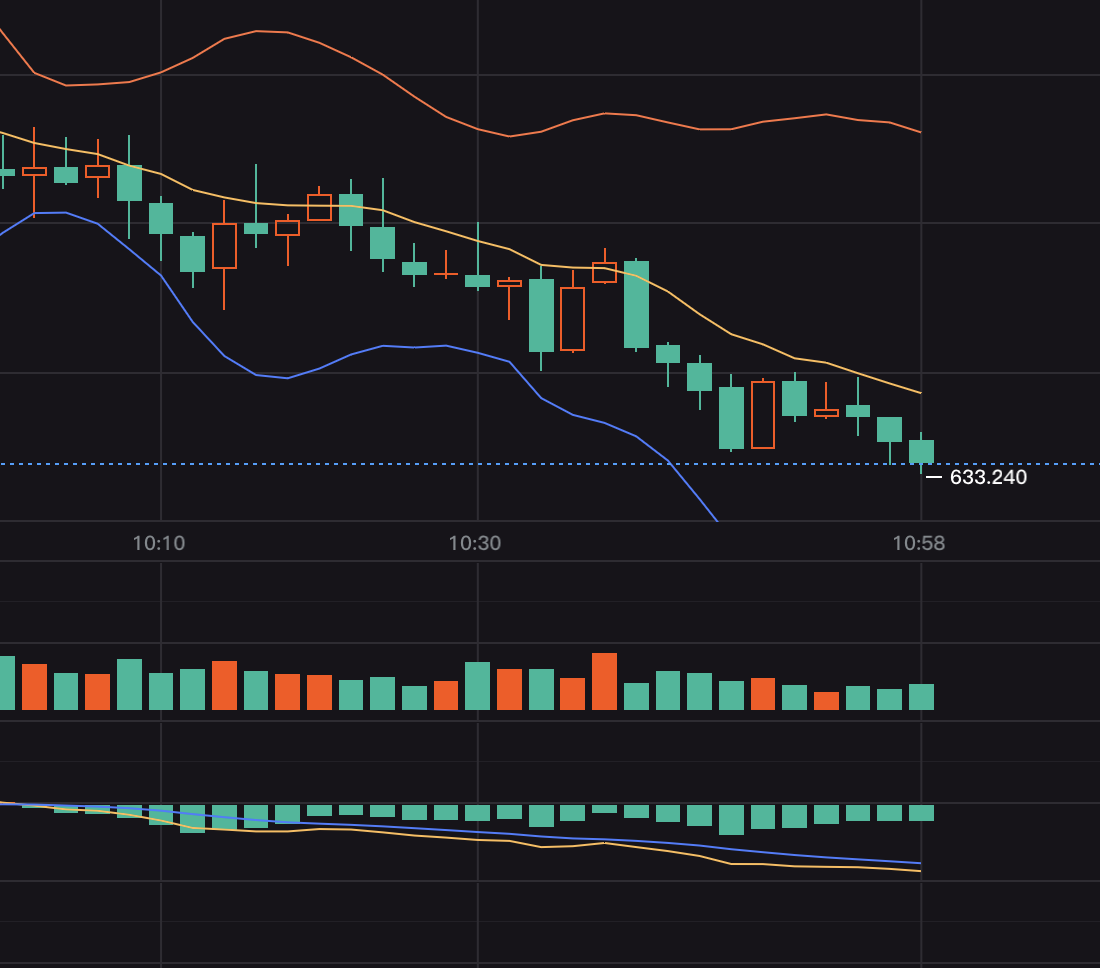This screenshot has width=1100, height=968.
Task: Click the green candlestick at 10:30
Action: (x=477, y=281)
